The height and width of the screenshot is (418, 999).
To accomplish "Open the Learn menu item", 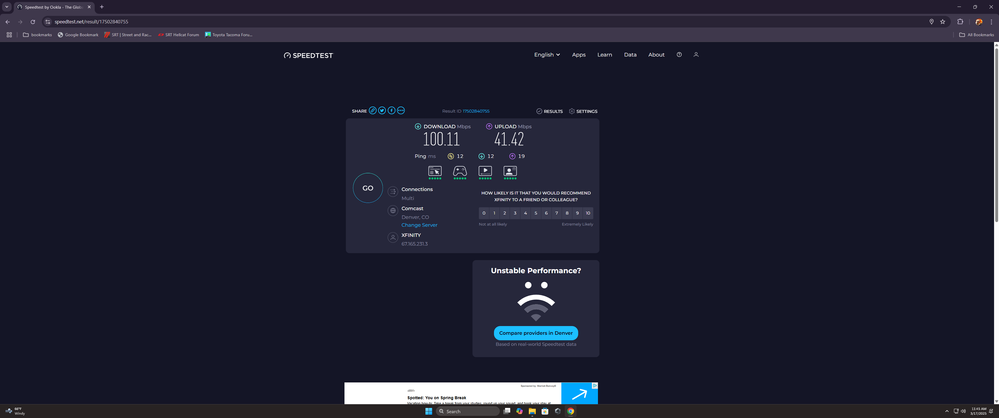I will (605, 55).
